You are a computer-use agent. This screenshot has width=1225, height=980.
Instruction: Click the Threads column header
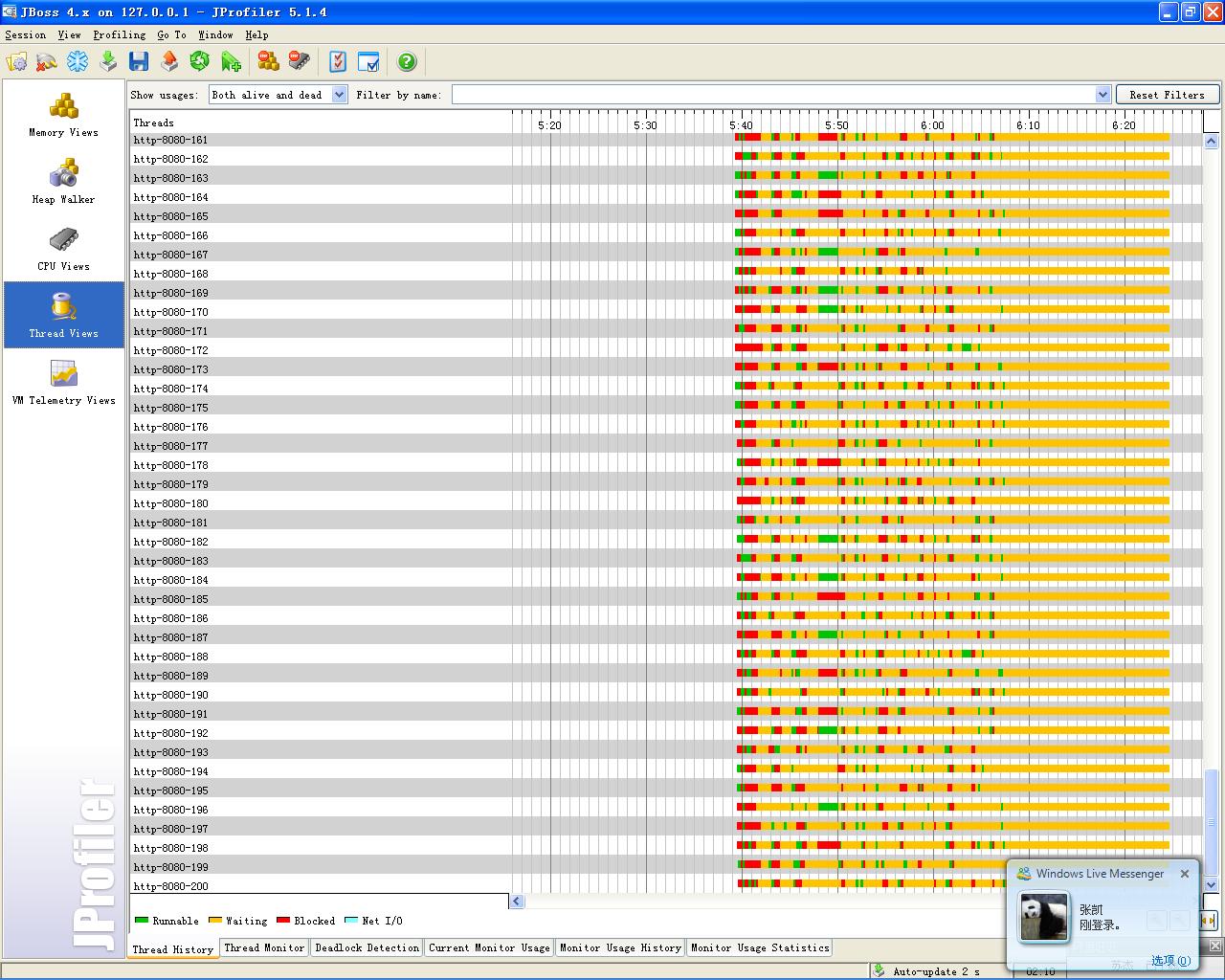click(154, 122)
